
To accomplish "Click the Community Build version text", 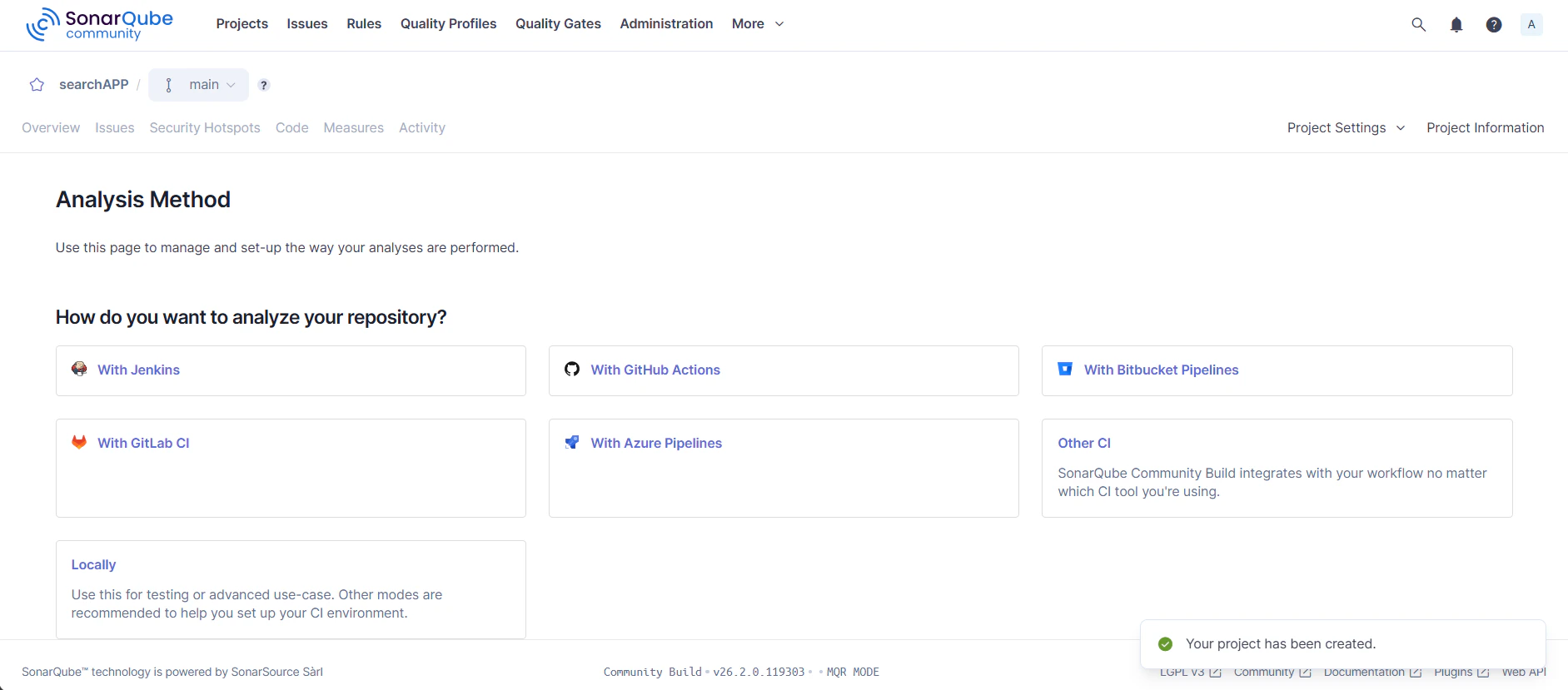I will (704, 673).
